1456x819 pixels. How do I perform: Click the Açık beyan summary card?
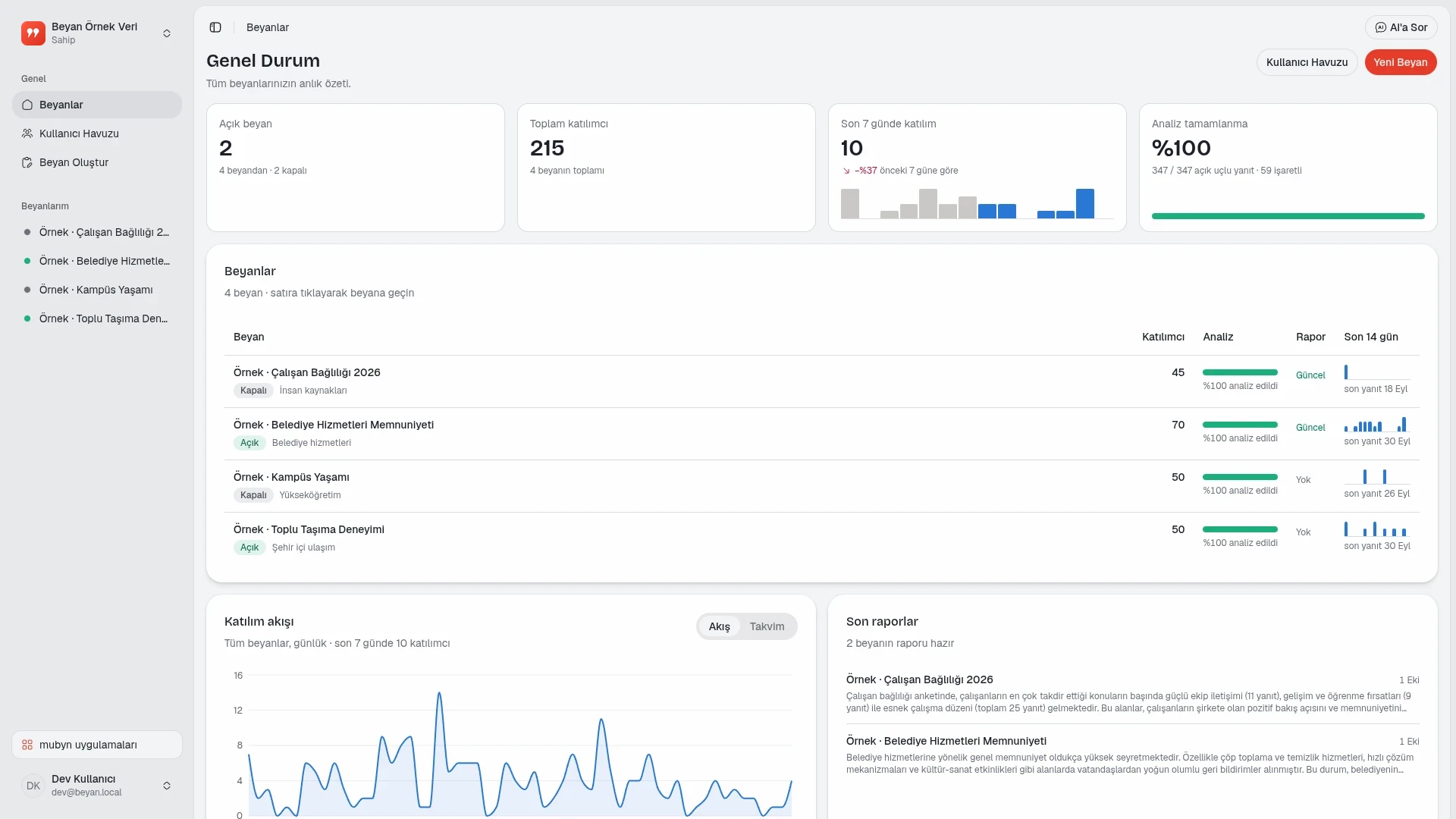click(x=356, y=168)
